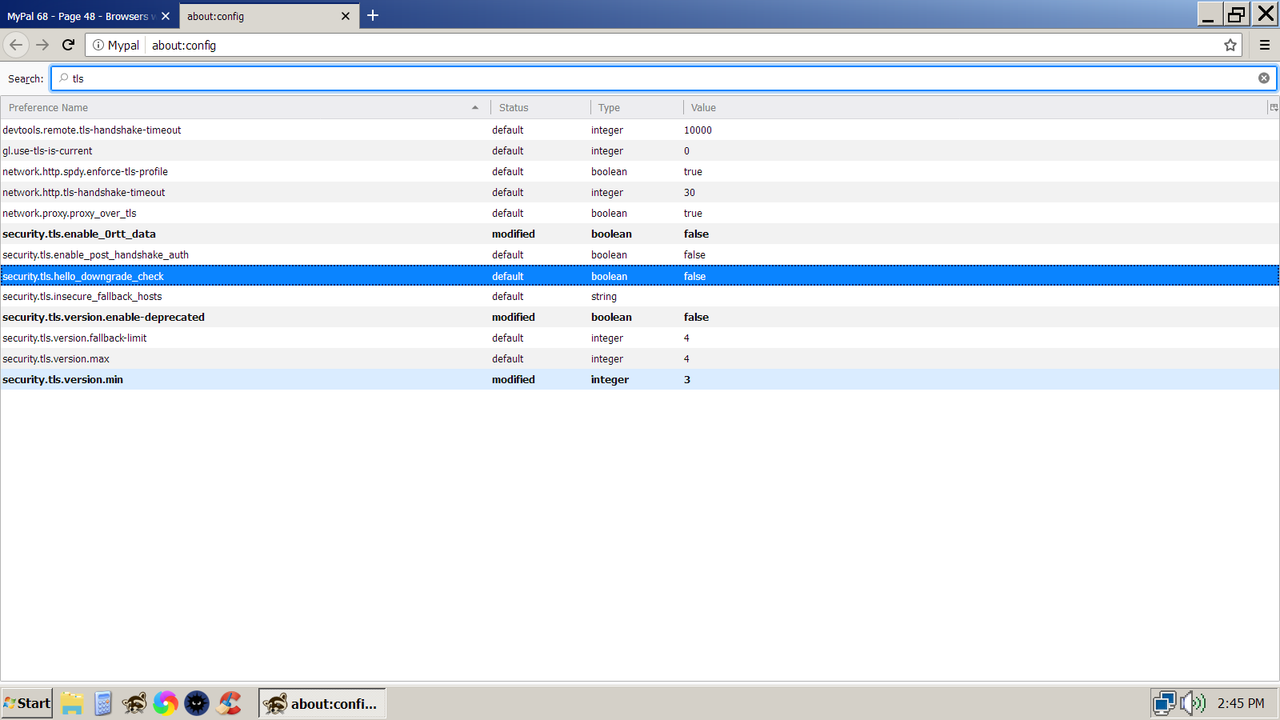Image resolution: width=1280 pixels, height=720 pixels.
Task: Open the Start menu
Action: [27, 703]
